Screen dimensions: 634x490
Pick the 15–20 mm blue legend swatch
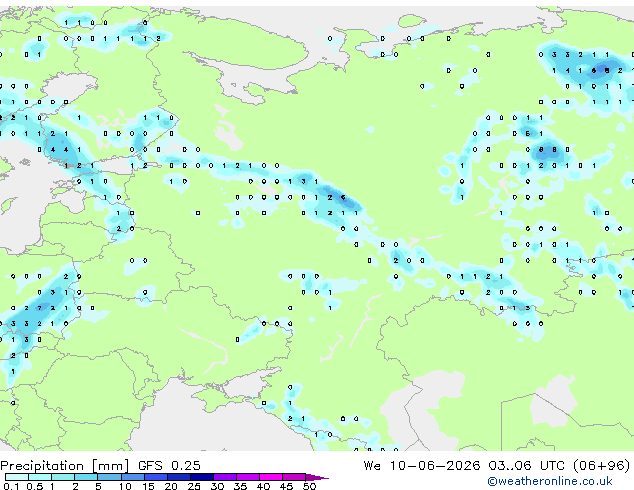pyautogui.click(x=156, y=477)
